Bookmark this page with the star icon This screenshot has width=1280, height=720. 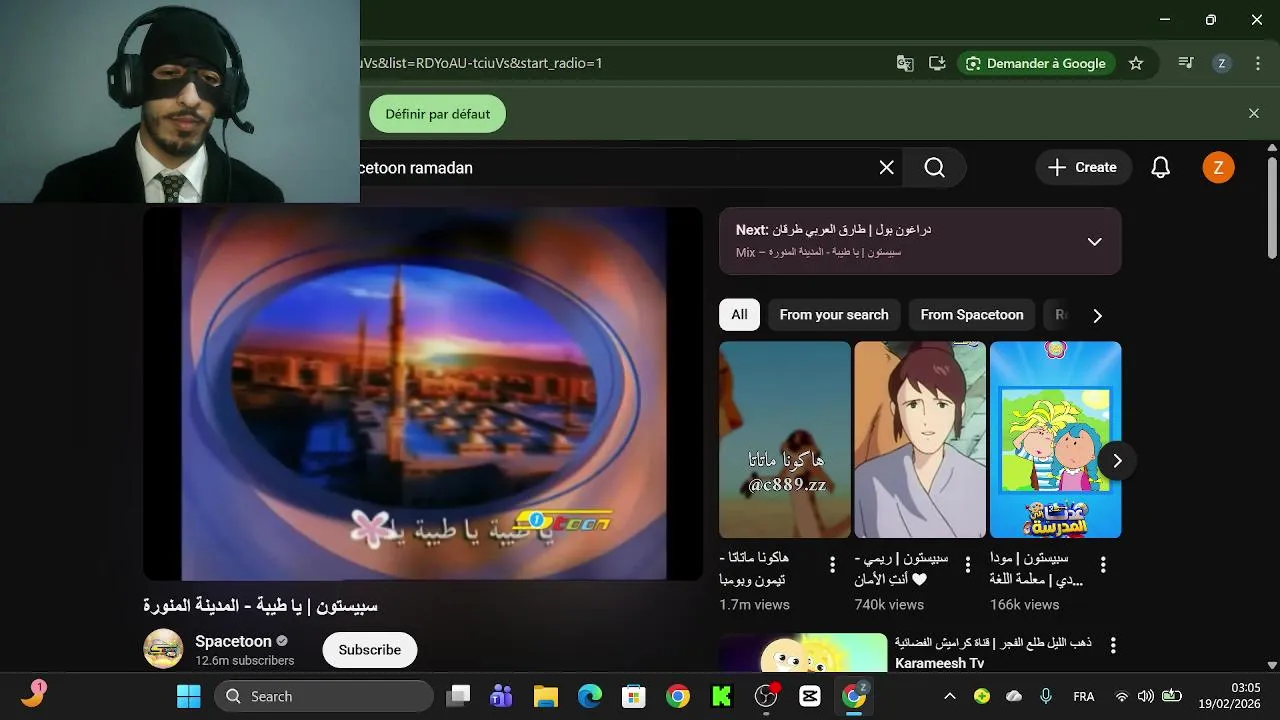click(x=1136, y=63)
